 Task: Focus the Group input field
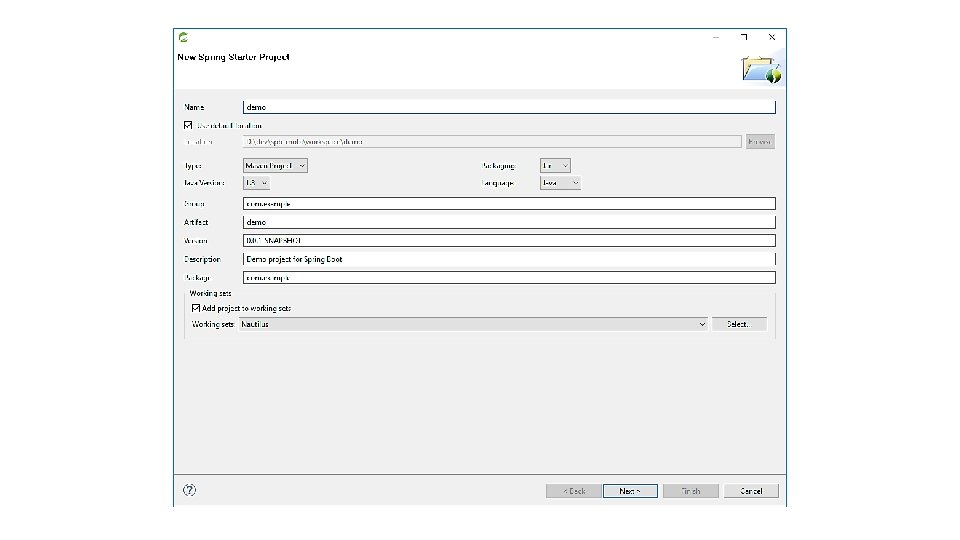tap(509, 203)
